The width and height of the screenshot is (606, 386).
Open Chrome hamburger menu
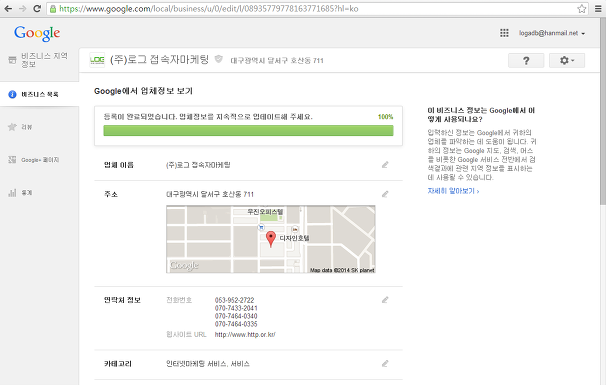[x=598, y=9]
